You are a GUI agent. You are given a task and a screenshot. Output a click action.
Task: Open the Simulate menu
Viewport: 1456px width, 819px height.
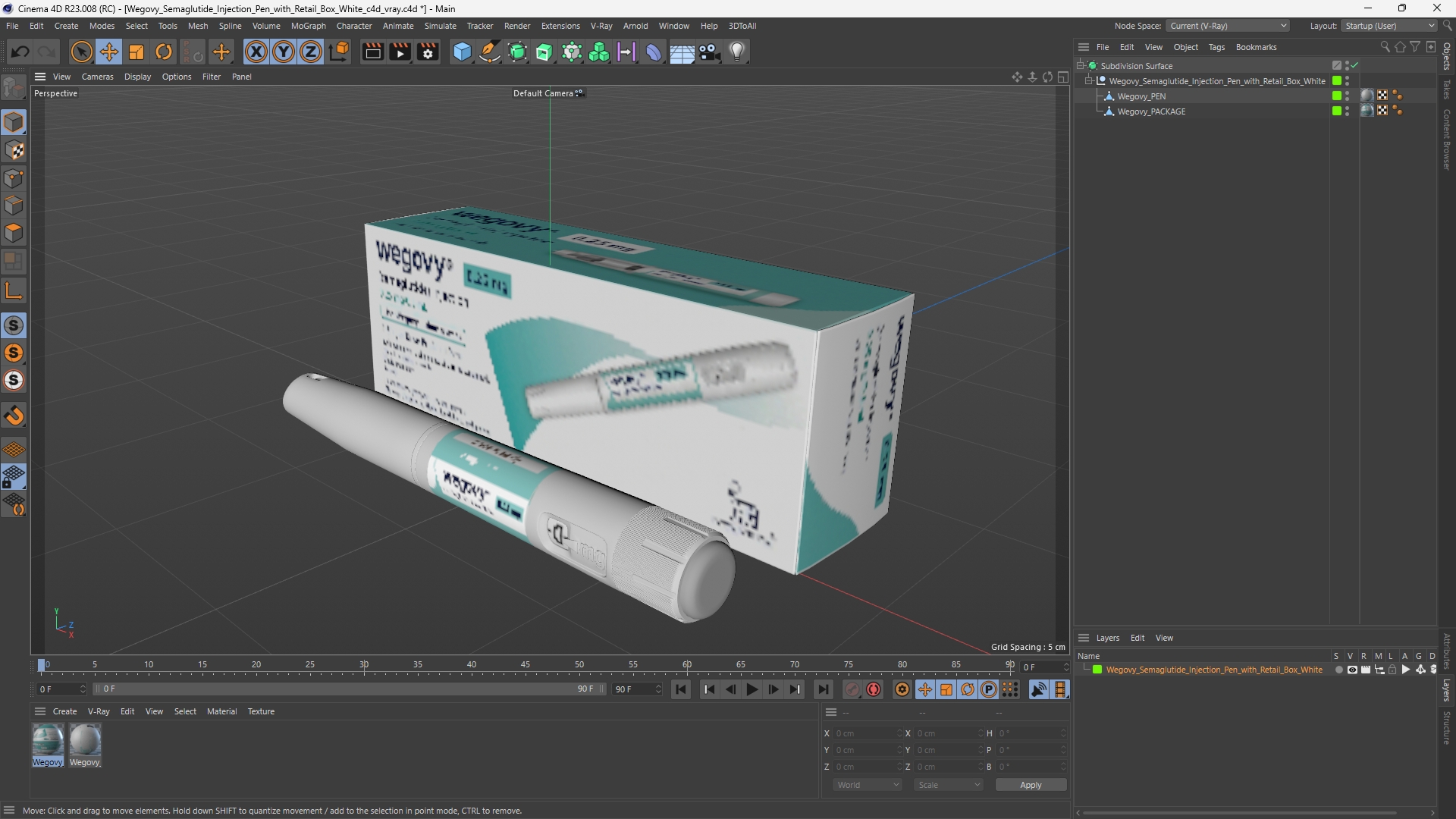pos(440,26)
